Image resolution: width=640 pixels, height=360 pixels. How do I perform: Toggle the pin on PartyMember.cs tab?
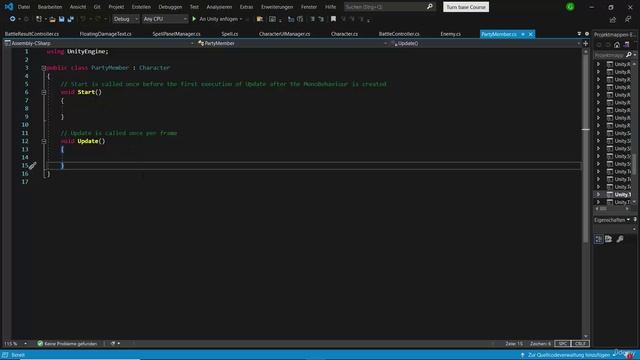click(x=523, y=34)
